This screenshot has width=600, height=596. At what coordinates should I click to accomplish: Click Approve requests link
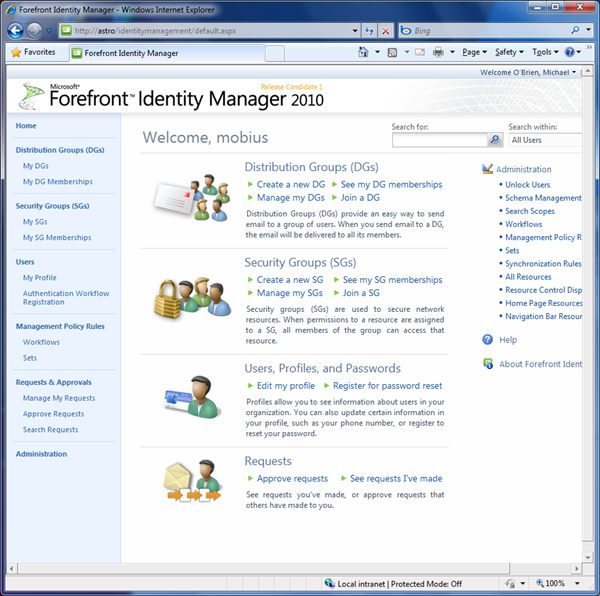point(292,479)
